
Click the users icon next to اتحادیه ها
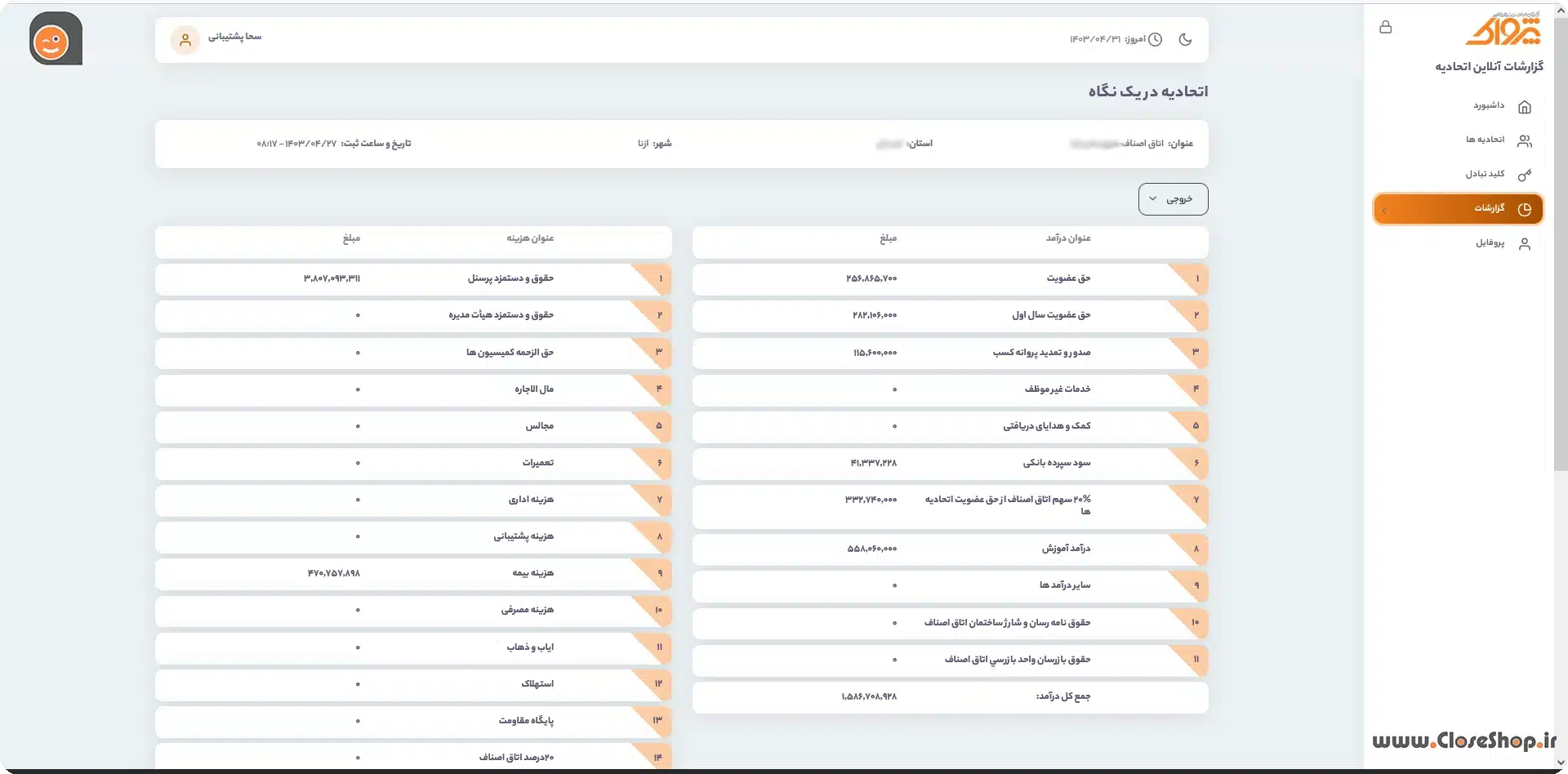point(1524,140)
